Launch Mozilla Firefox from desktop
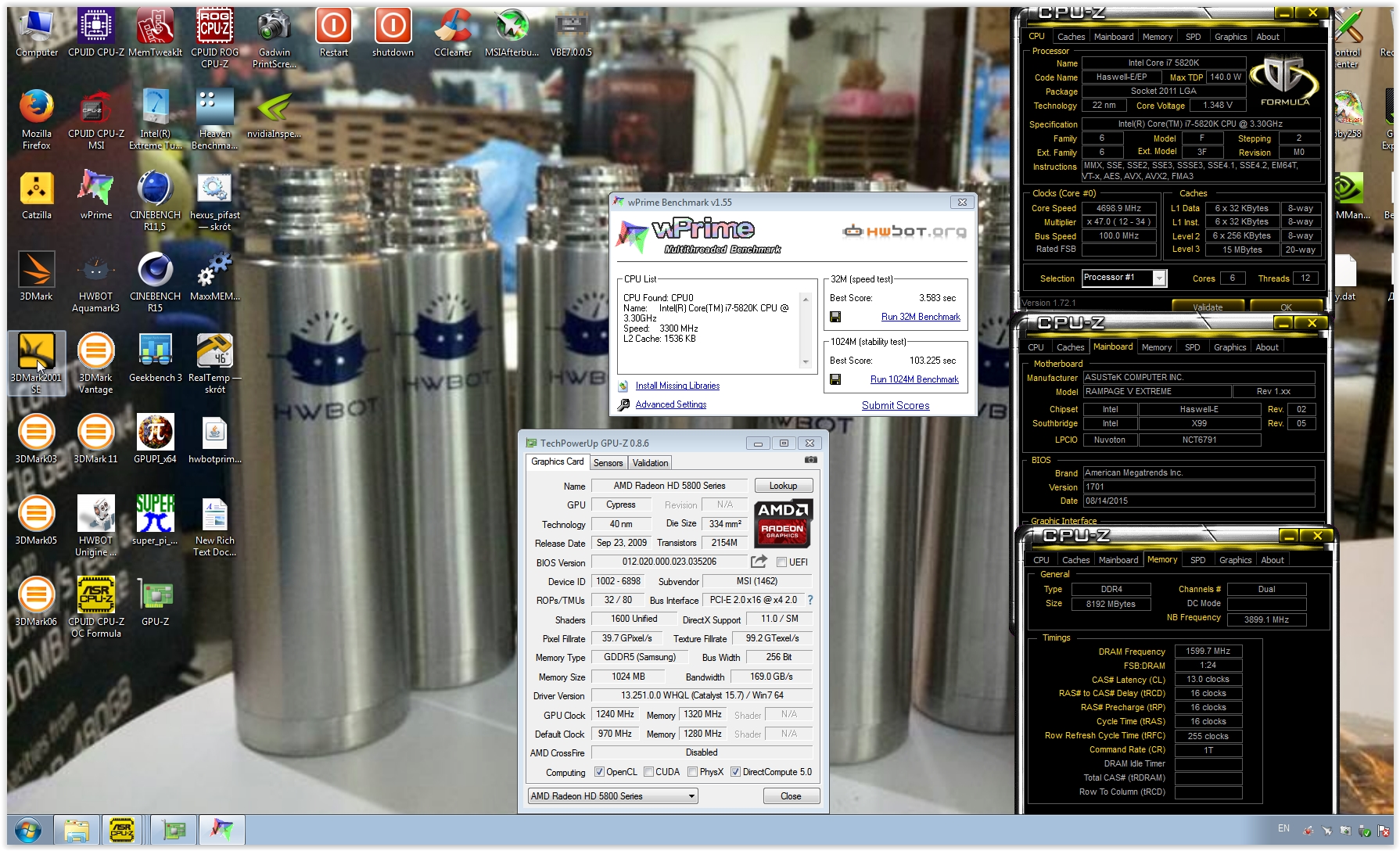Image resolution: width=1400 pixels, height=851 pixels. (x=36, y=120)
